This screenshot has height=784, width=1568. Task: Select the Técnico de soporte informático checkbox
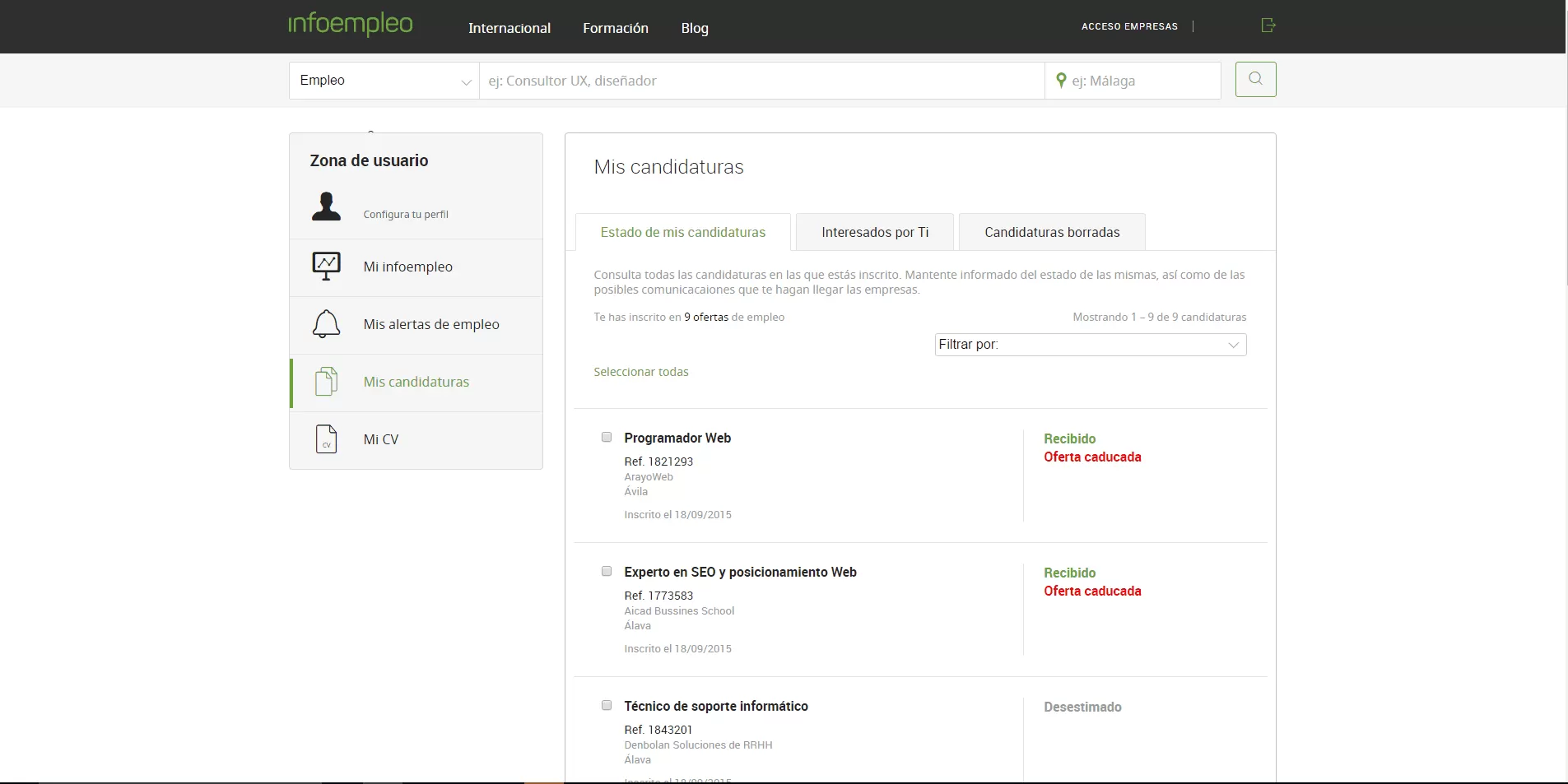click(x=607, y=705)
